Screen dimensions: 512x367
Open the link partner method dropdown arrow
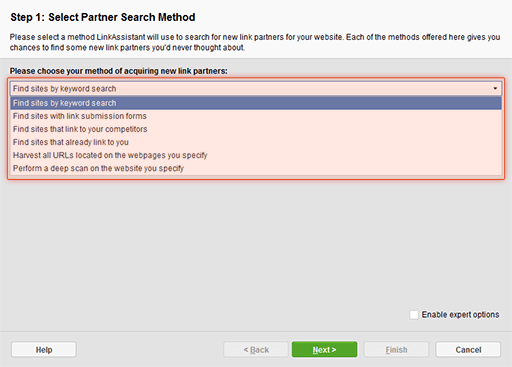[x=495, y=88]
